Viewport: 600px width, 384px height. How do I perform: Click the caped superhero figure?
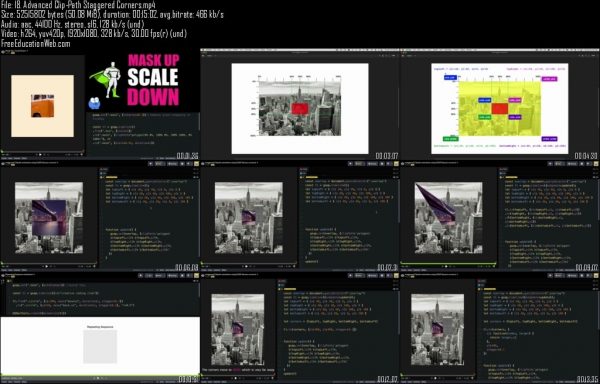106,80
